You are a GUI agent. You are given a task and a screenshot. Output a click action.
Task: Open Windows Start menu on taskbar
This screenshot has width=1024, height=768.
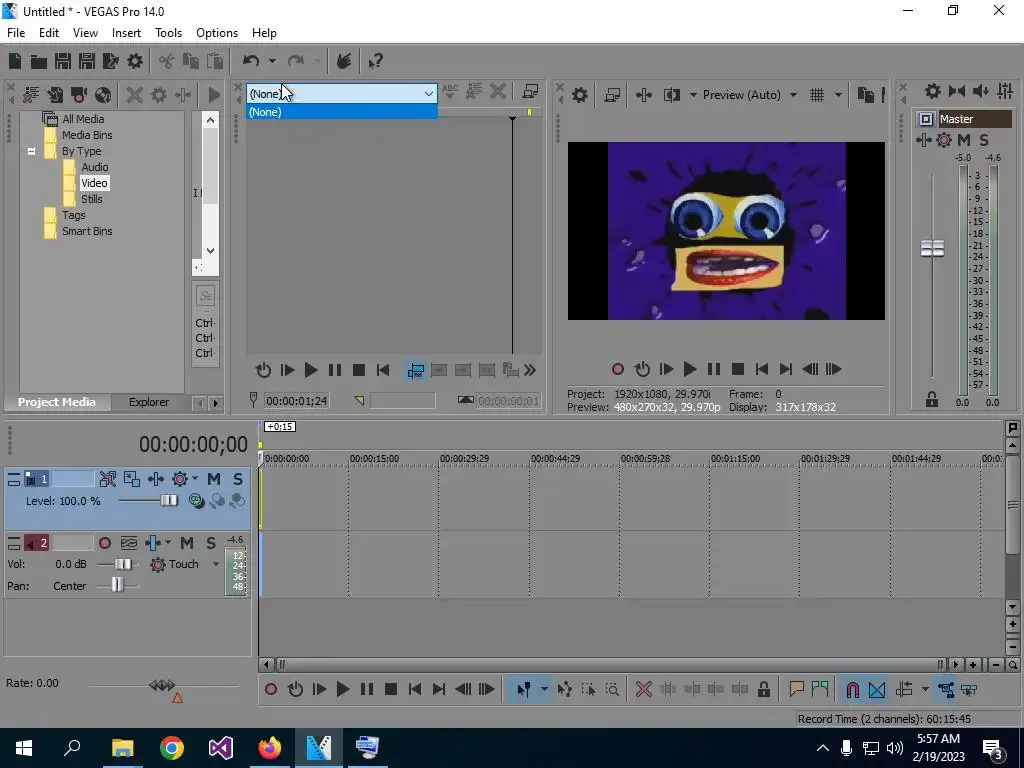pyautogui.click(x=24, y=748)
